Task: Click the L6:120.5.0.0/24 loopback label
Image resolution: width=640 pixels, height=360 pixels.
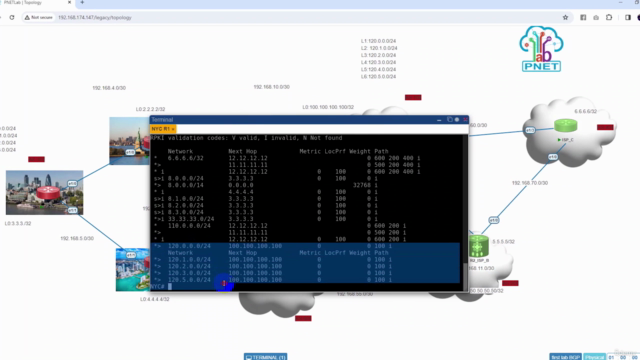Action: click(x=378, y=77)
